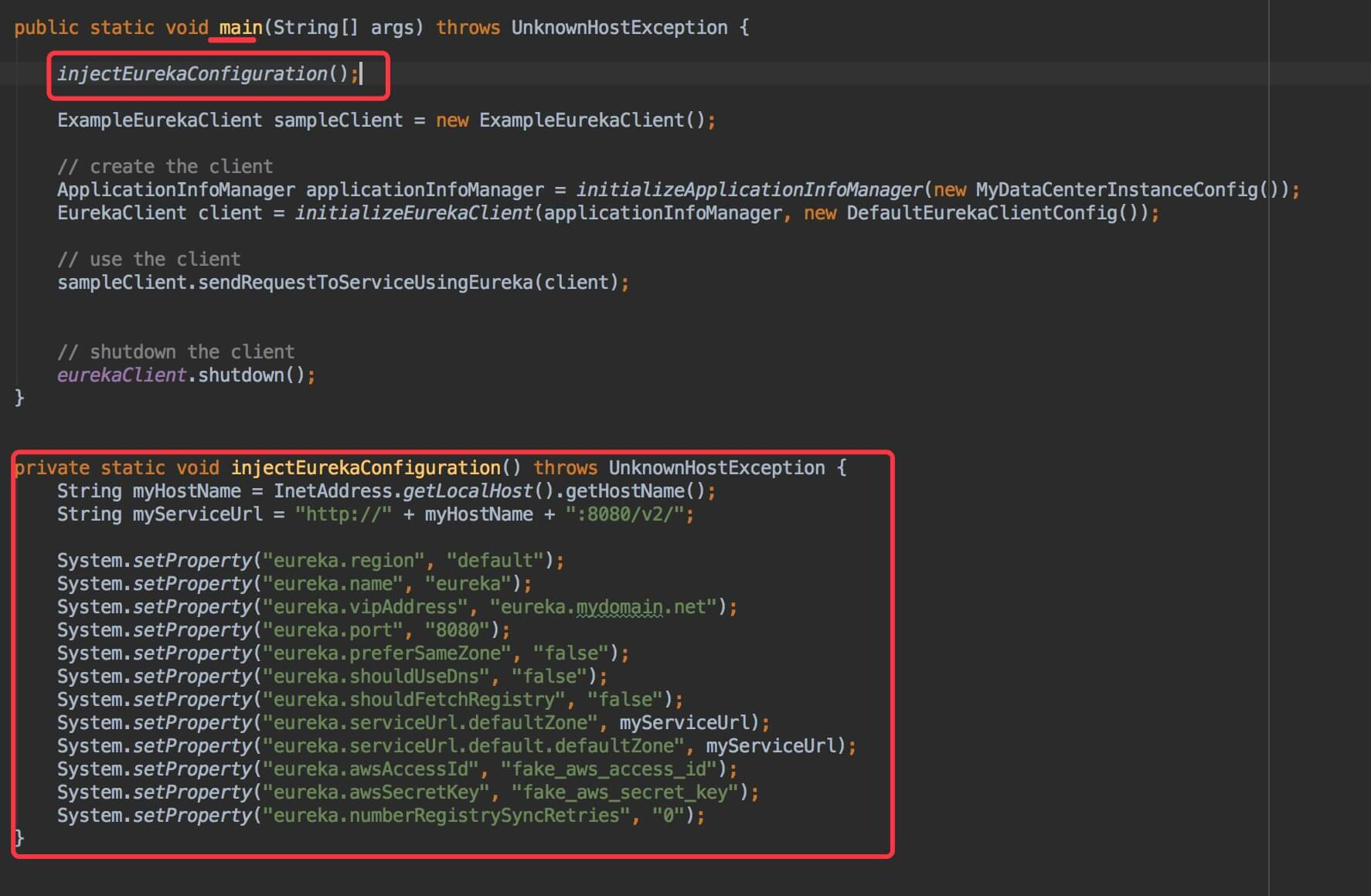Click the "eureka.mydomain.net" string value
1371x896 pixels.
tap(603, 607)
